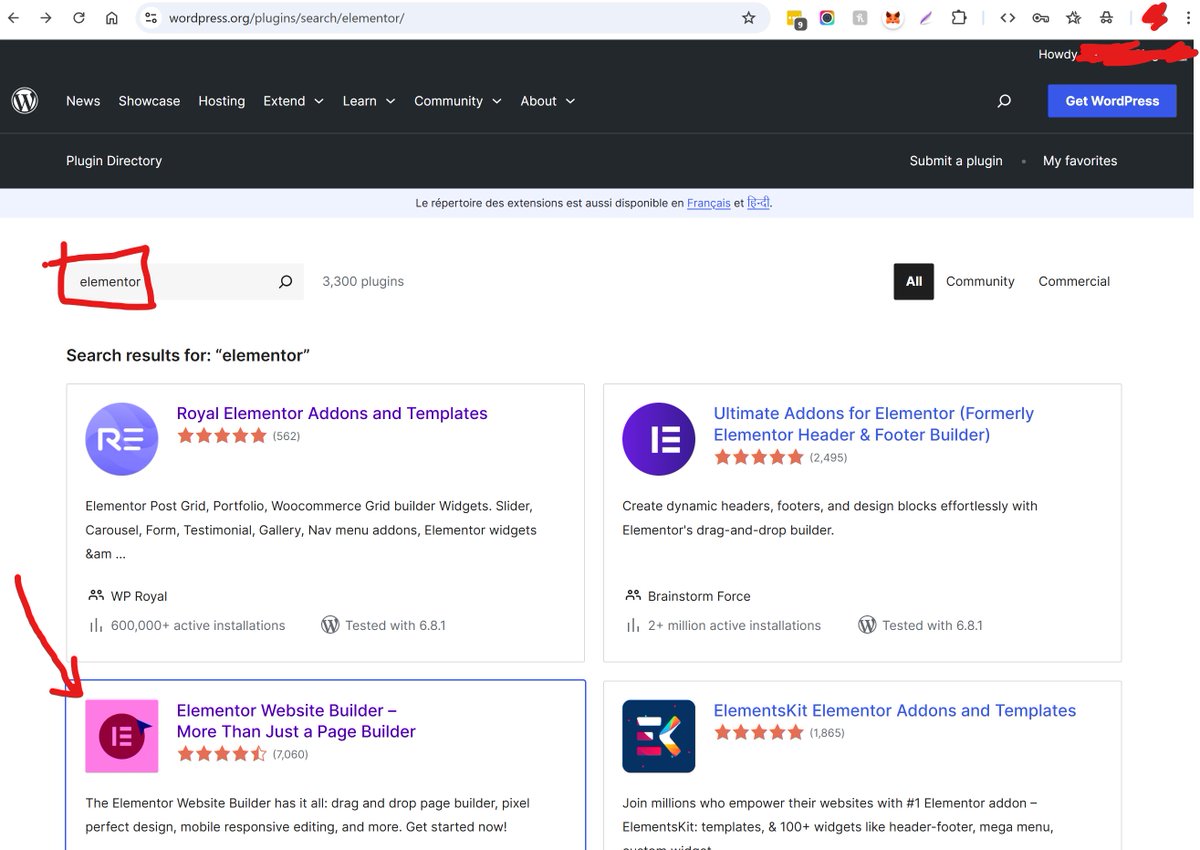
Task: Switch to the Commercial filter tab
Action: point(1074,282)
